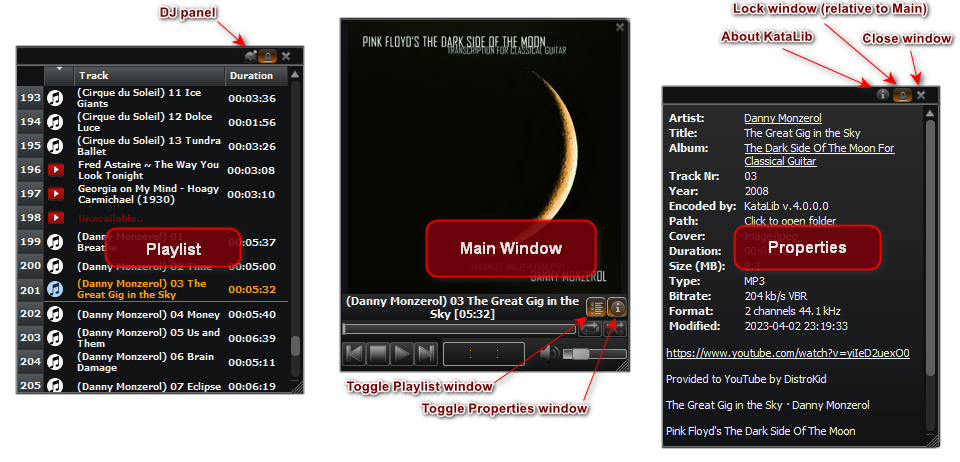Click the time display box
This screenshot has width=960, height=462.
click(484, 354)
